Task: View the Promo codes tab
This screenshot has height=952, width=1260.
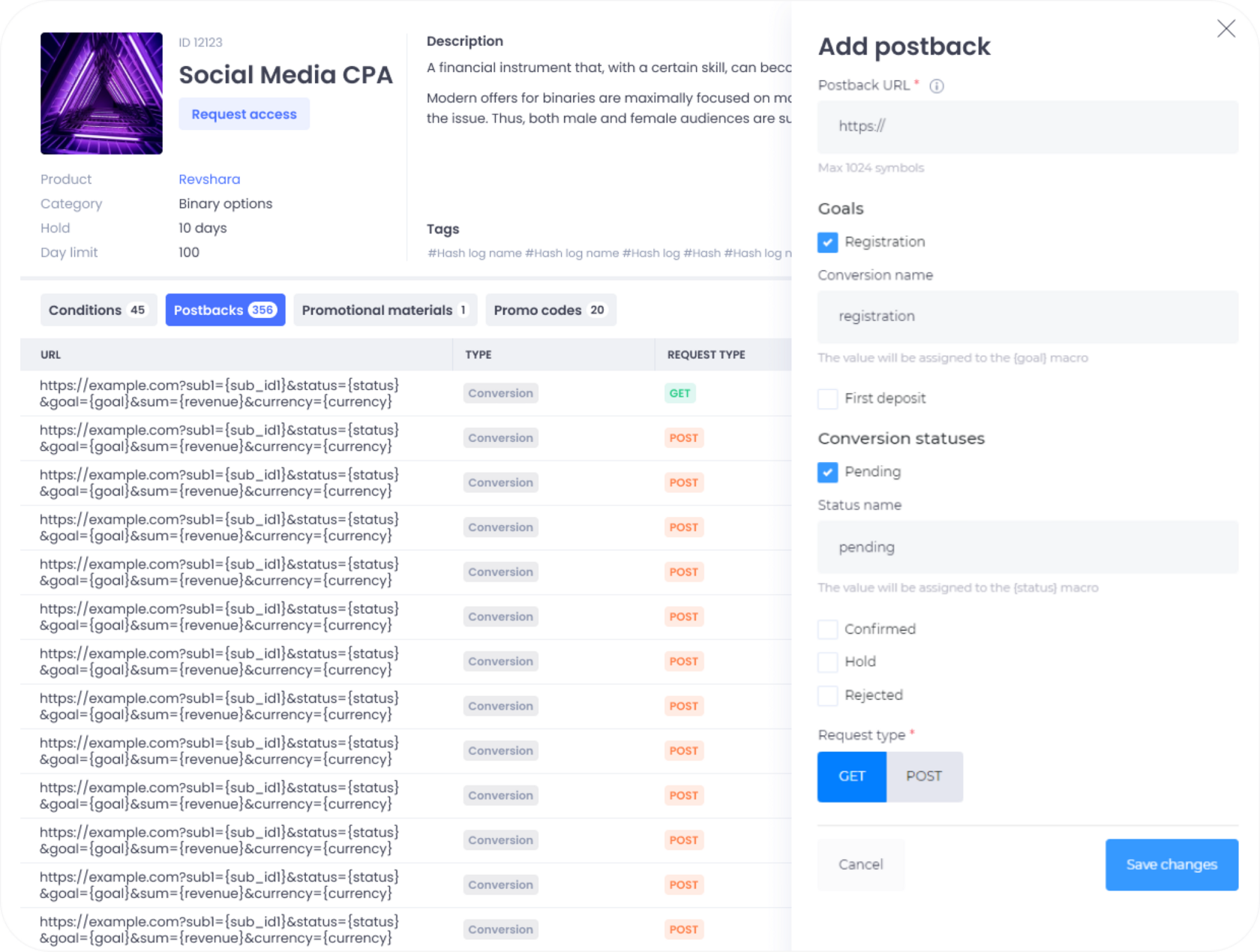Action: click(x=550, y=310)
